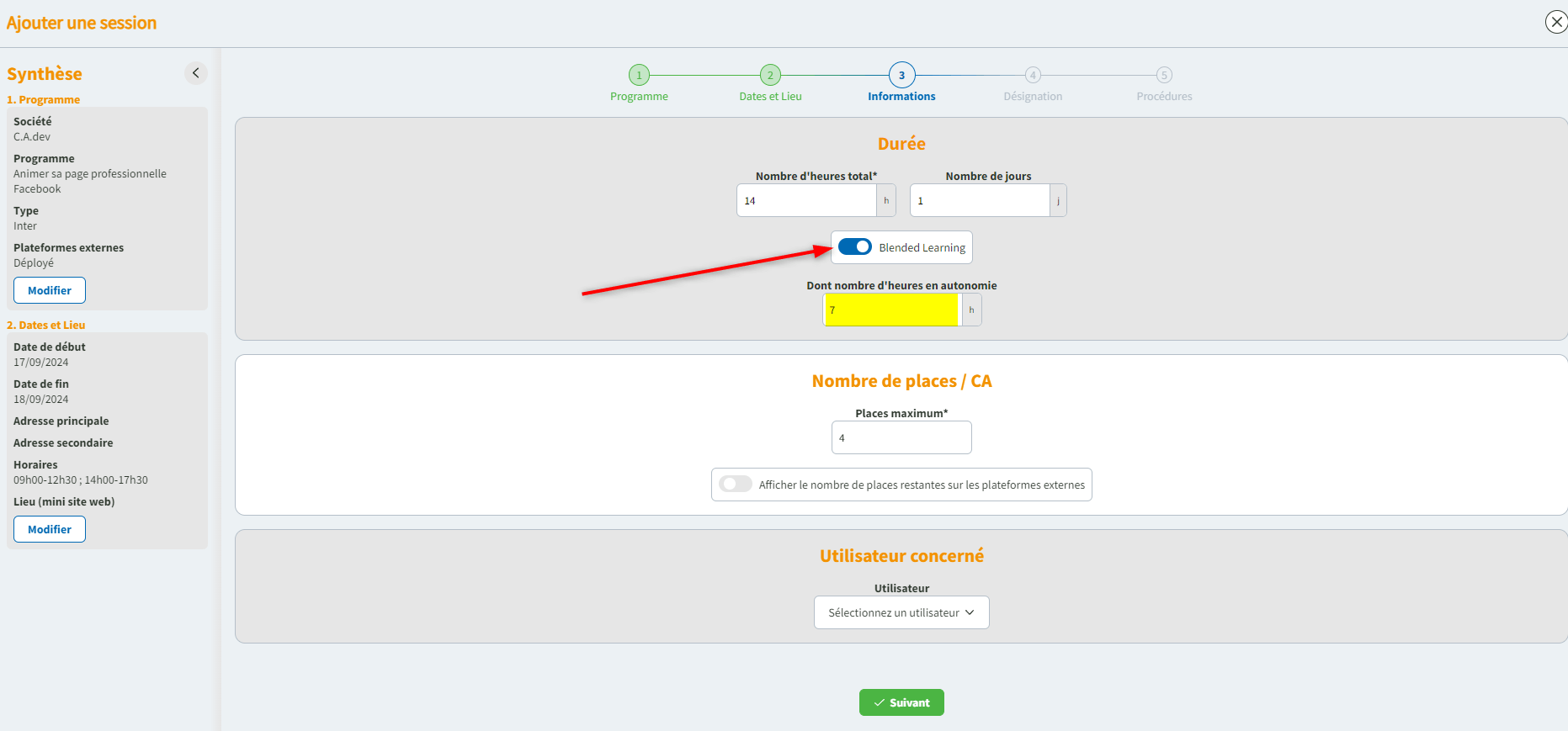The width and height of the screenshot is (1568, 731).
Task: Click the Modifier button under Programme section
Action: click(50, 290)
